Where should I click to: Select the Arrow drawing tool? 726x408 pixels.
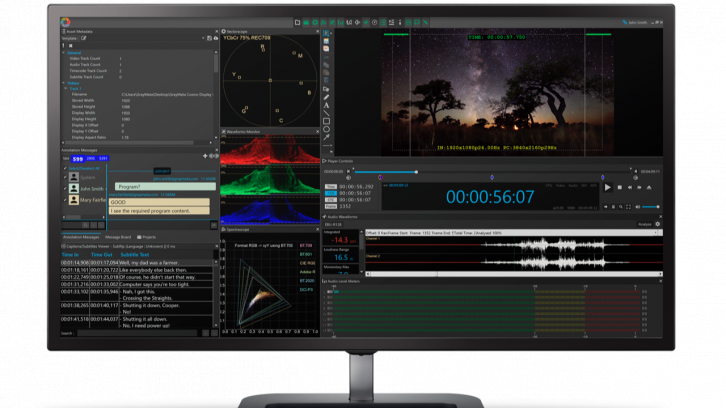coord(326,137)
